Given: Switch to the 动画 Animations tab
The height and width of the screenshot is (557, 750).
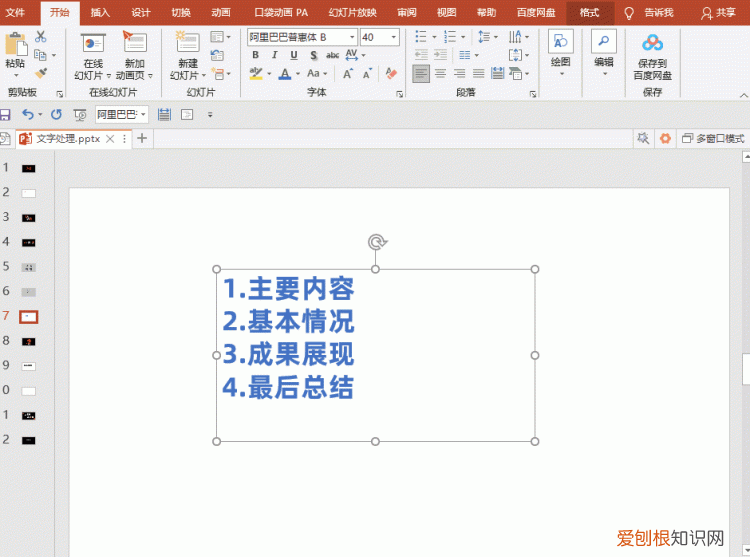Looking at the screenshot, I should click(x=221, y=12).
